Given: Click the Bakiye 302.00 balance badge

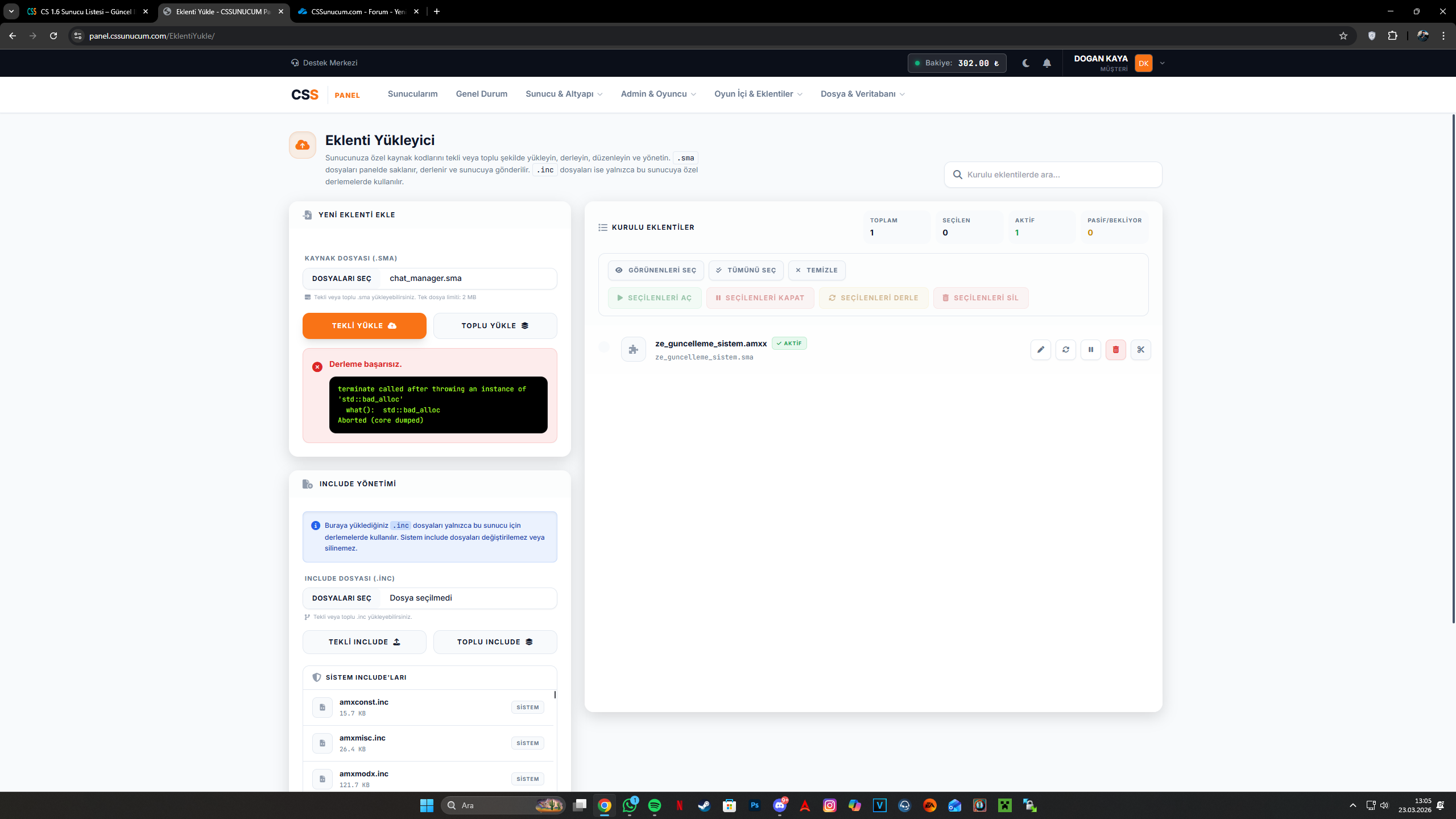Looking at the screenshot, I should coord(957,63).
